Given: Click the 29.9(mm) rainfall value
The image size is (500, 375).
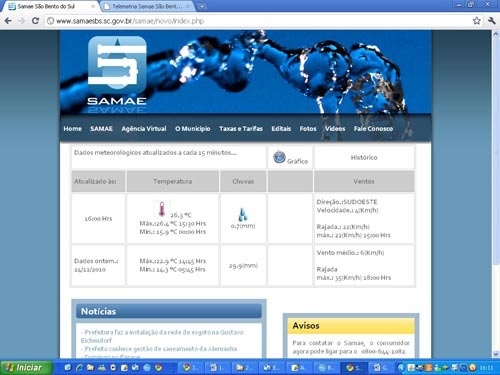Looking at the screenshot, I should coord(243,266).
